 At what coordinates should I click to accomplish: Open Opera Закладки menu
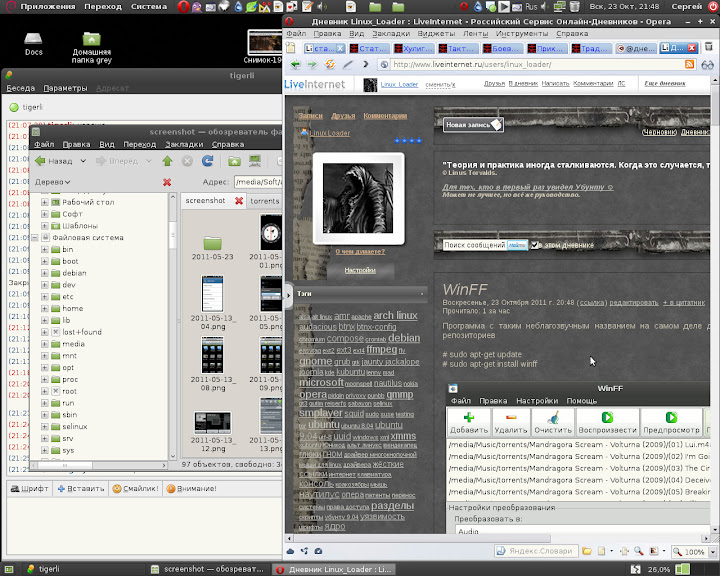(391, 34)
